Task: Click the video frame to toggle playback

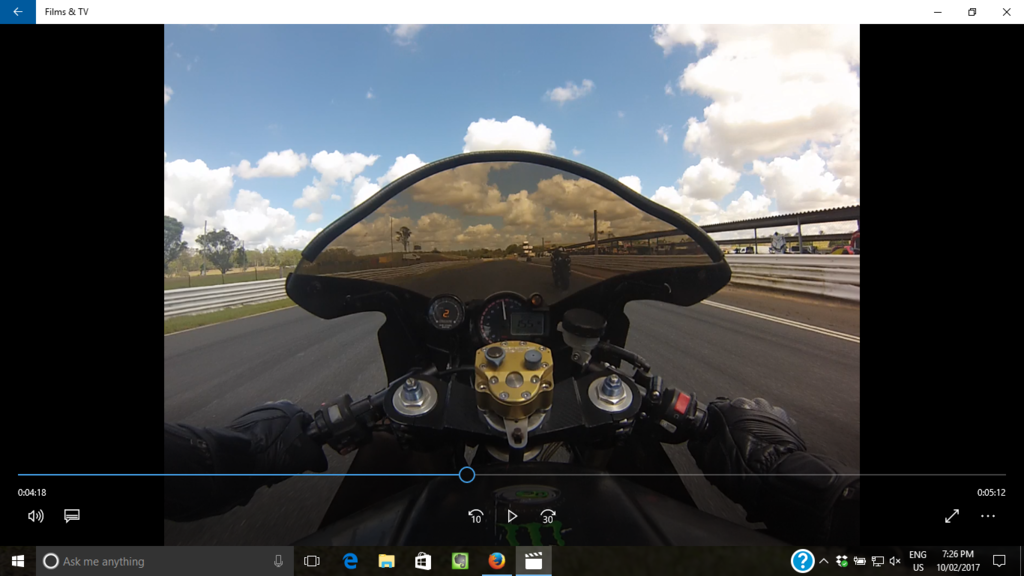Action: click(512, 250)
